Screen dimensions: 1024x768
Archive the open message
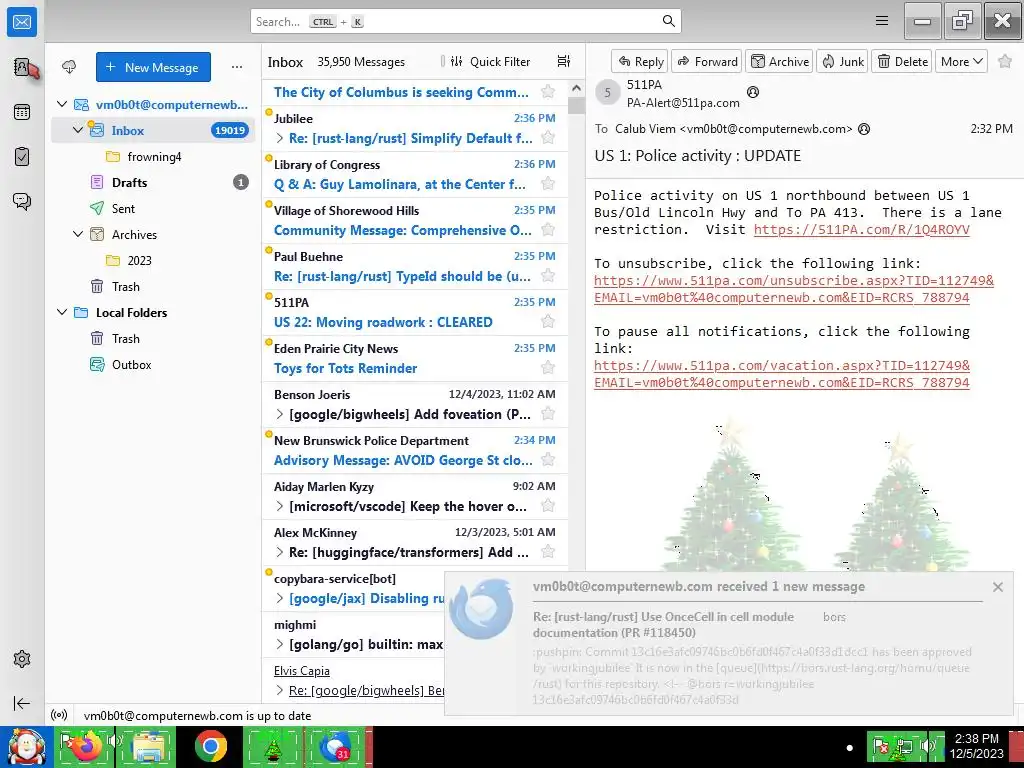779,61
